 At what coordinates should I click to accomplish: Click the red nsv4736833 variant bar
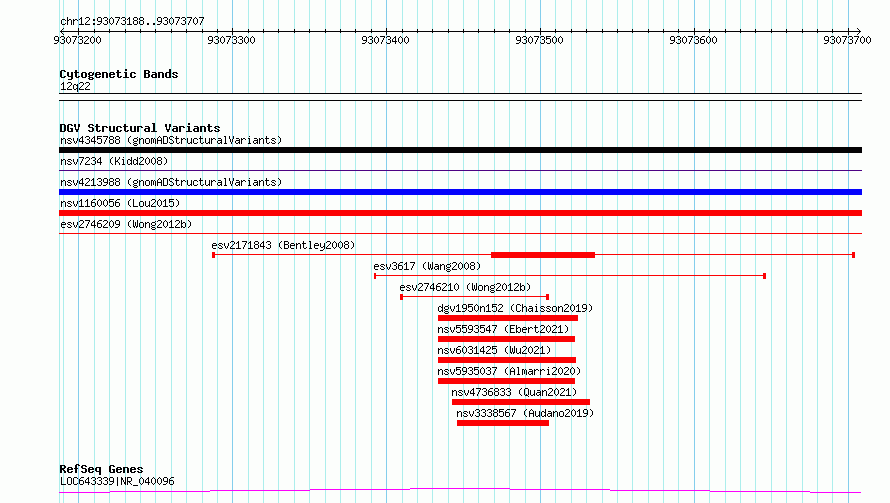pyautogui.click(x=521, y=402)
